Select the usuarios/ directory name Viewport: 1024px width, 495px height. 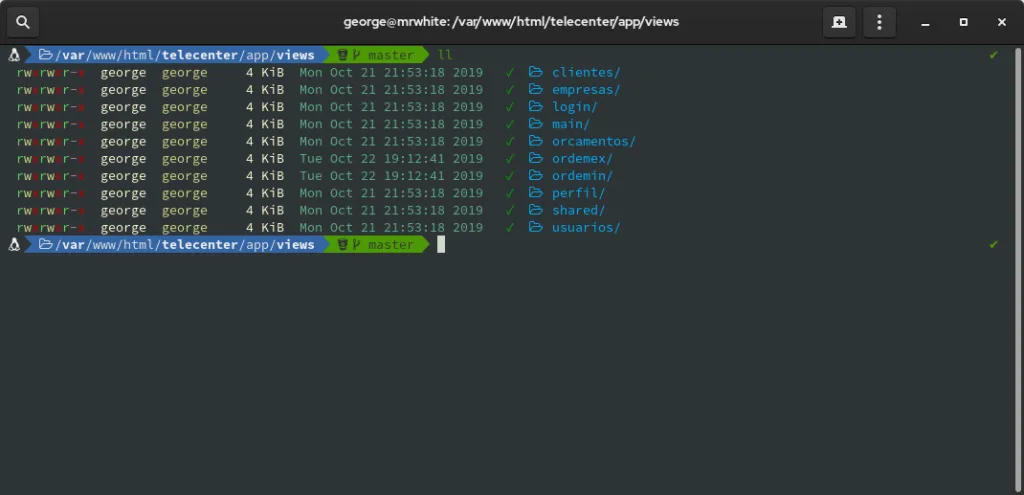586,228
